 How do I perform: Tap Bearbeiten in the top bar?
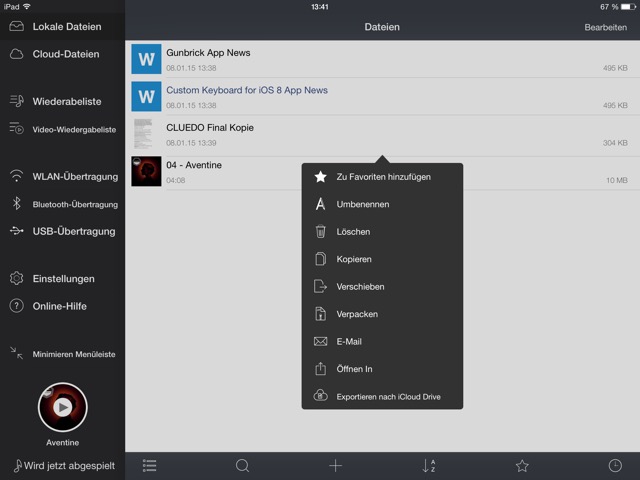(605, 27)
